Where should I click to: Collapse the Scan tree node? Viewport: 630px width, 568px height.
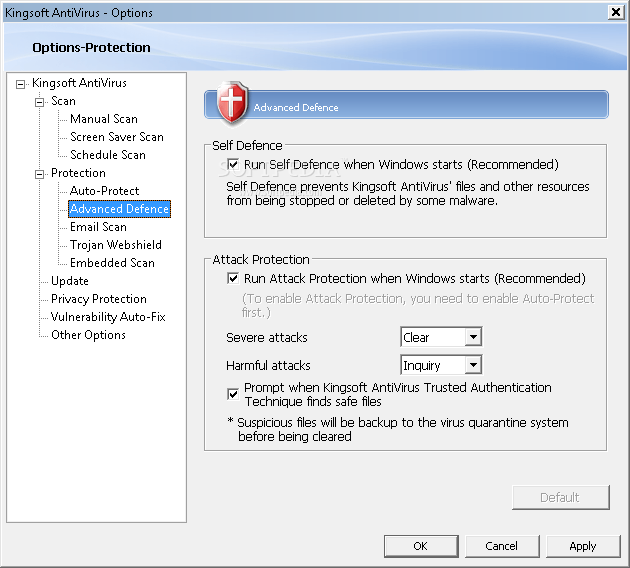click(x=39, y=102)
